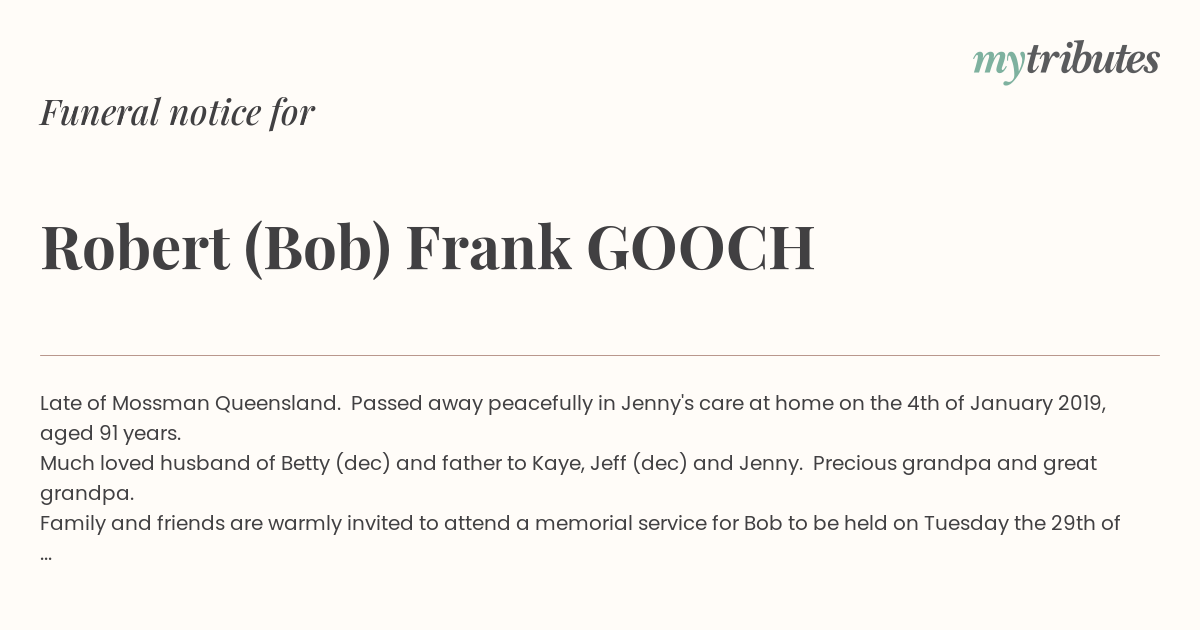The height and width of the screenshot is (630, 1200).
Task: Expand the truncated text via the ellipsis
Action: point(46,556)
